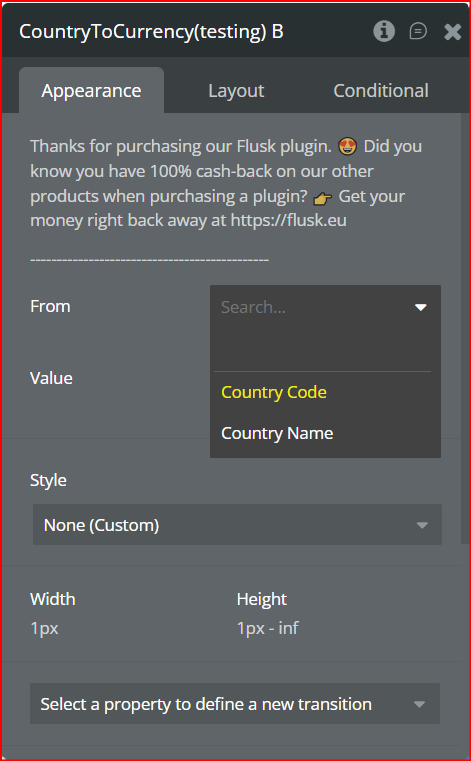Viewport: 471px width, 761px height.
Task: Click the CountryToCurrency(testing) B element title
Action: [151, 32]
